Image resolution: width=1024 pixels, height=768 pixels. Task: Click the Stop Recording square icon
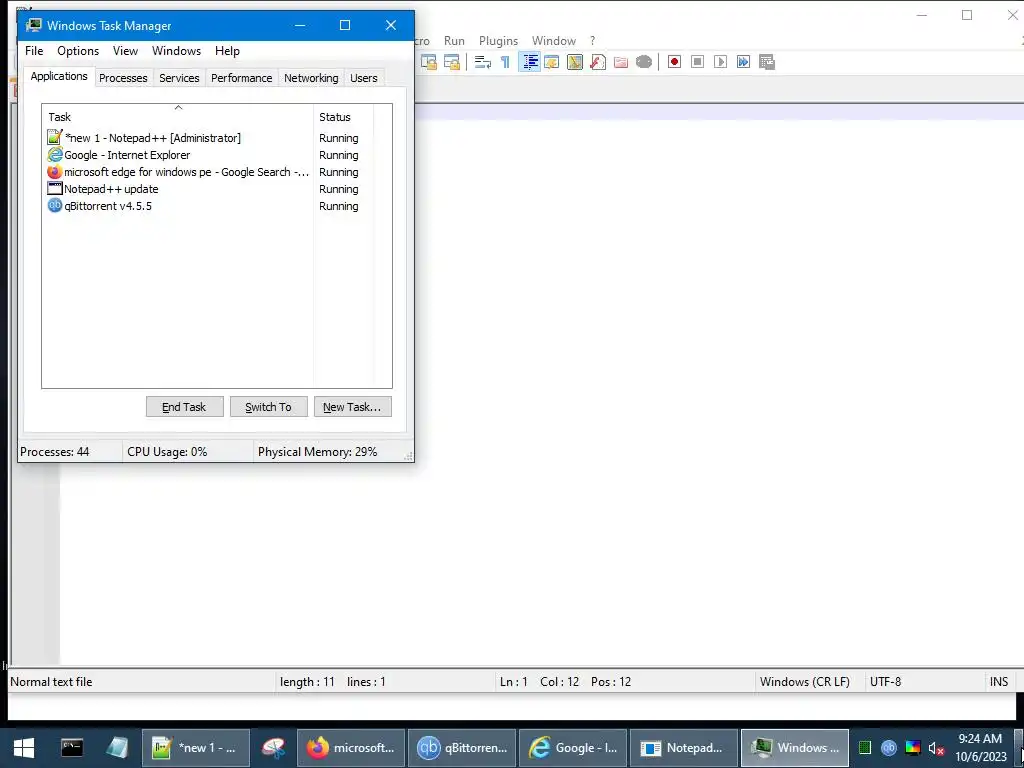tap(697, 62)
